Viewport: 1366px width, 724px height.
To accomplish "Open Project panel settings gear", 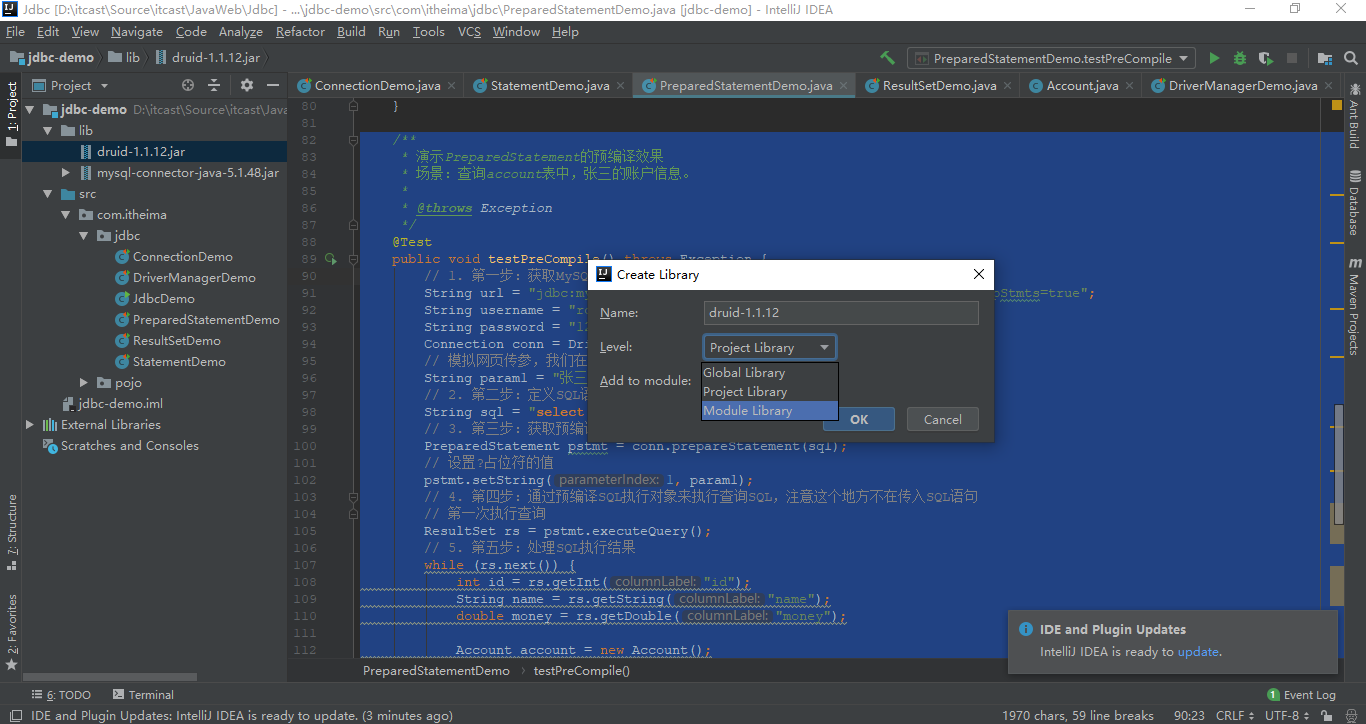I will (247, 86).
